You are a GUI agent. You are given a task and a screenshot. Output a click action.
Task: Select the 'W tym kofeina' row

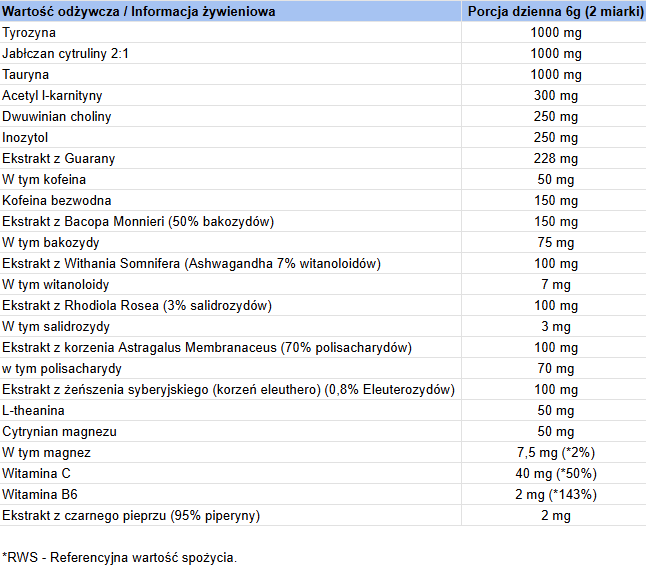[x=323, y=180]
